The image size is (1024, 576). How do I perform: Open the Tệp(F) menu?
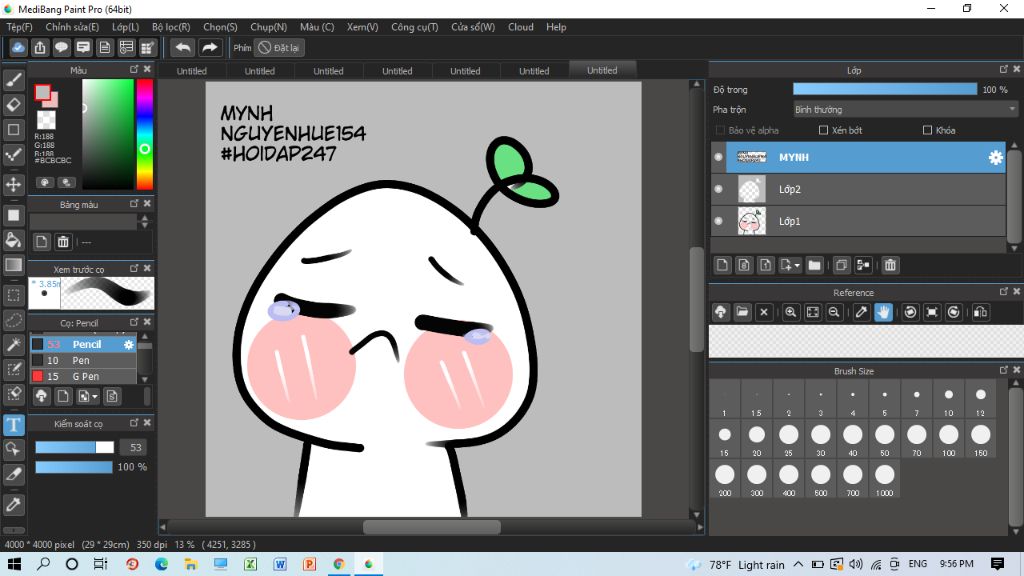pos(20,27)
